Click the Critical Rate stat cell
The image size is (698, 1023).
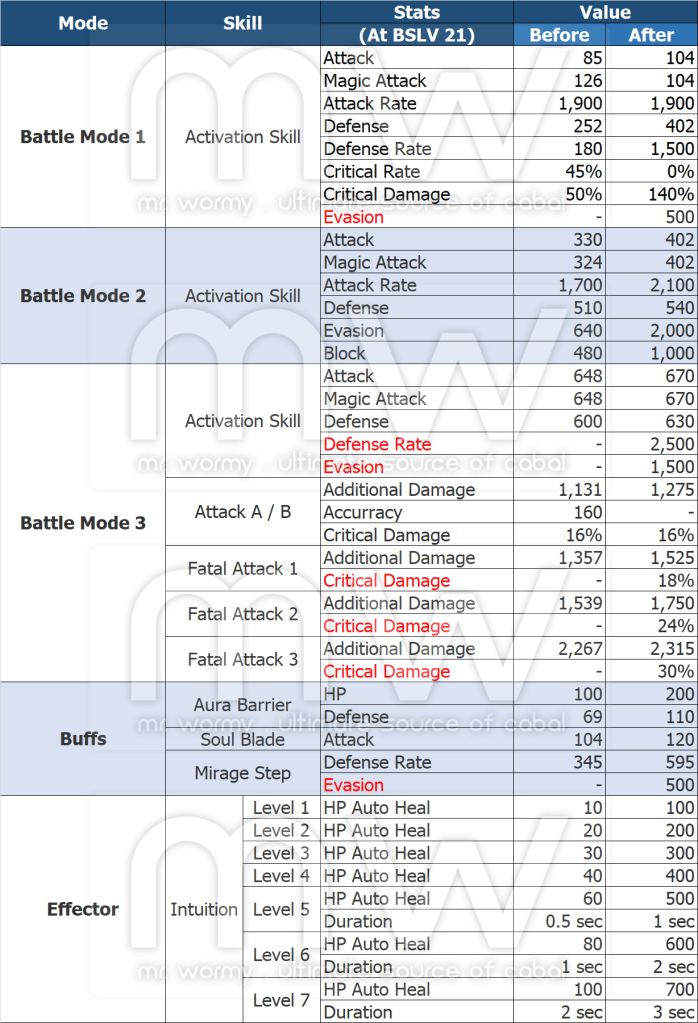pyautogui.click(x=363, y=172)
